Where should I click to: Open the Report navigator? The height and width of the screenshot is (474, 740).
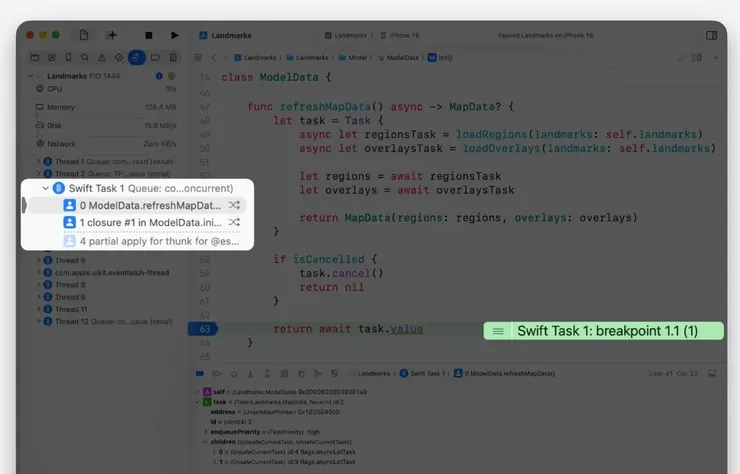pos(173,58)
